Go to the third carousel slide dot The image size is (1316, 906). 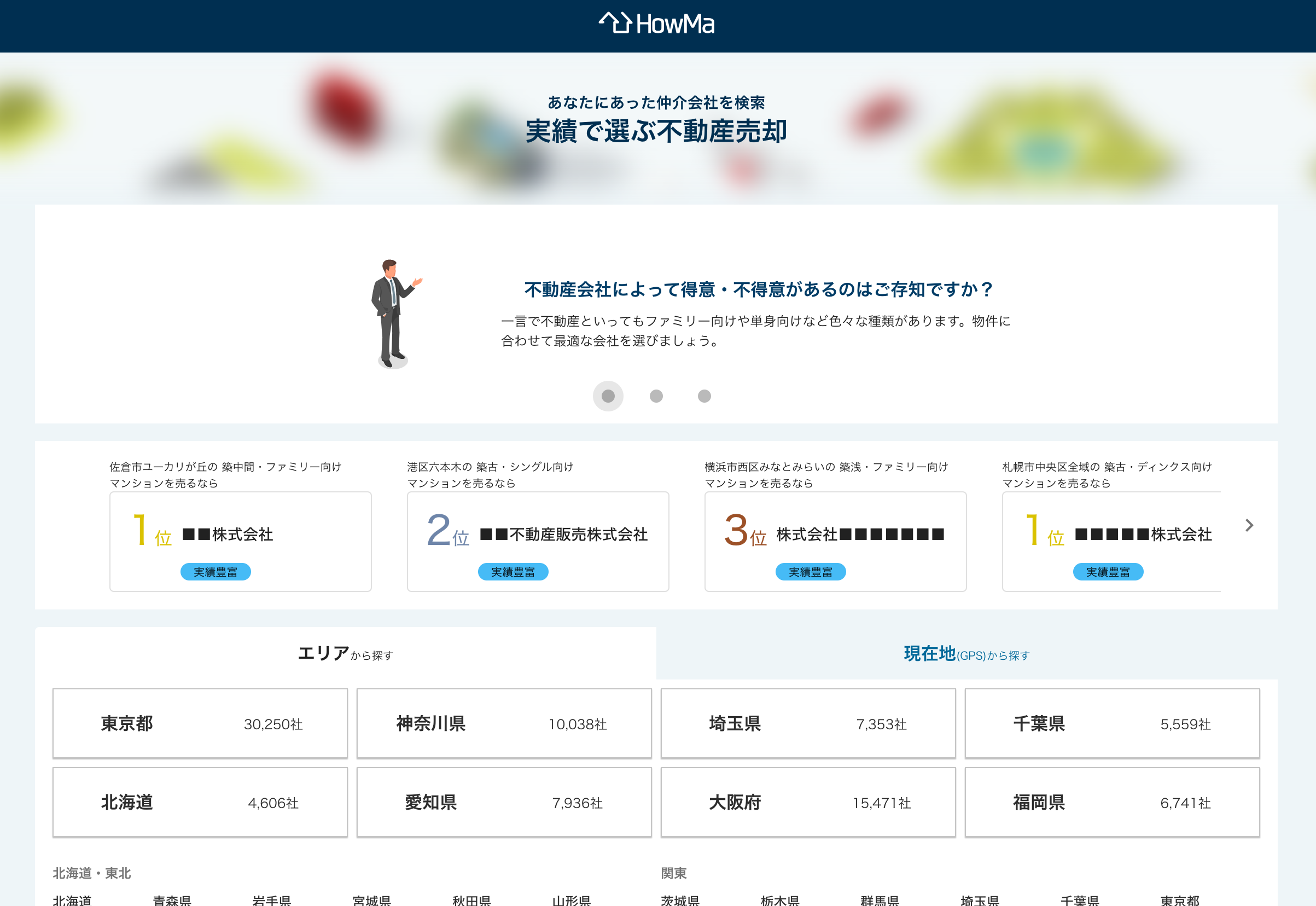point(704,396)
